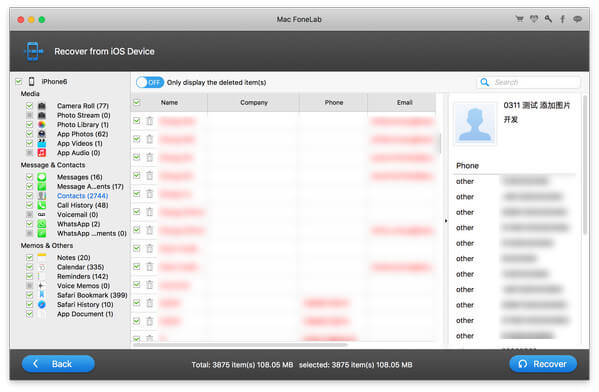Click the contact avatar picture
Viewport: 599px width, 392px height.
click(475, 124)
